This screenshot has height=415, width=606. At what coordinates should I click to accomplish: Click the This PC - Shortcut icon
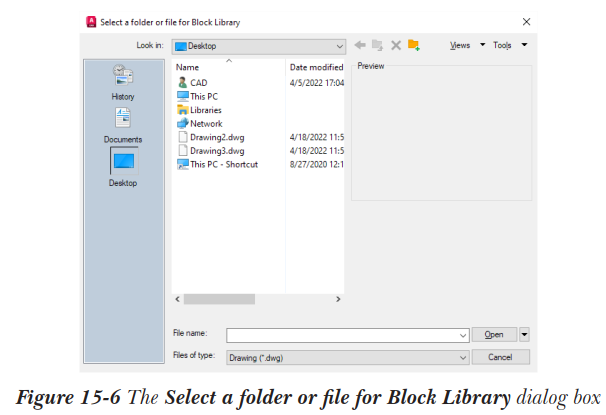(182, 164)
